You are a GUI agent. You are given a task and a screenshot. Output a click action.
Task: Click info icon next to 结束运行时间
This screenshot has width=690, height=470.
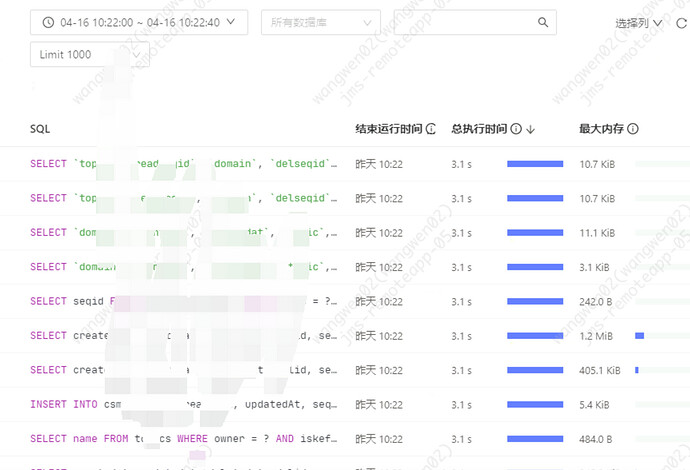[x=431, y=129]
